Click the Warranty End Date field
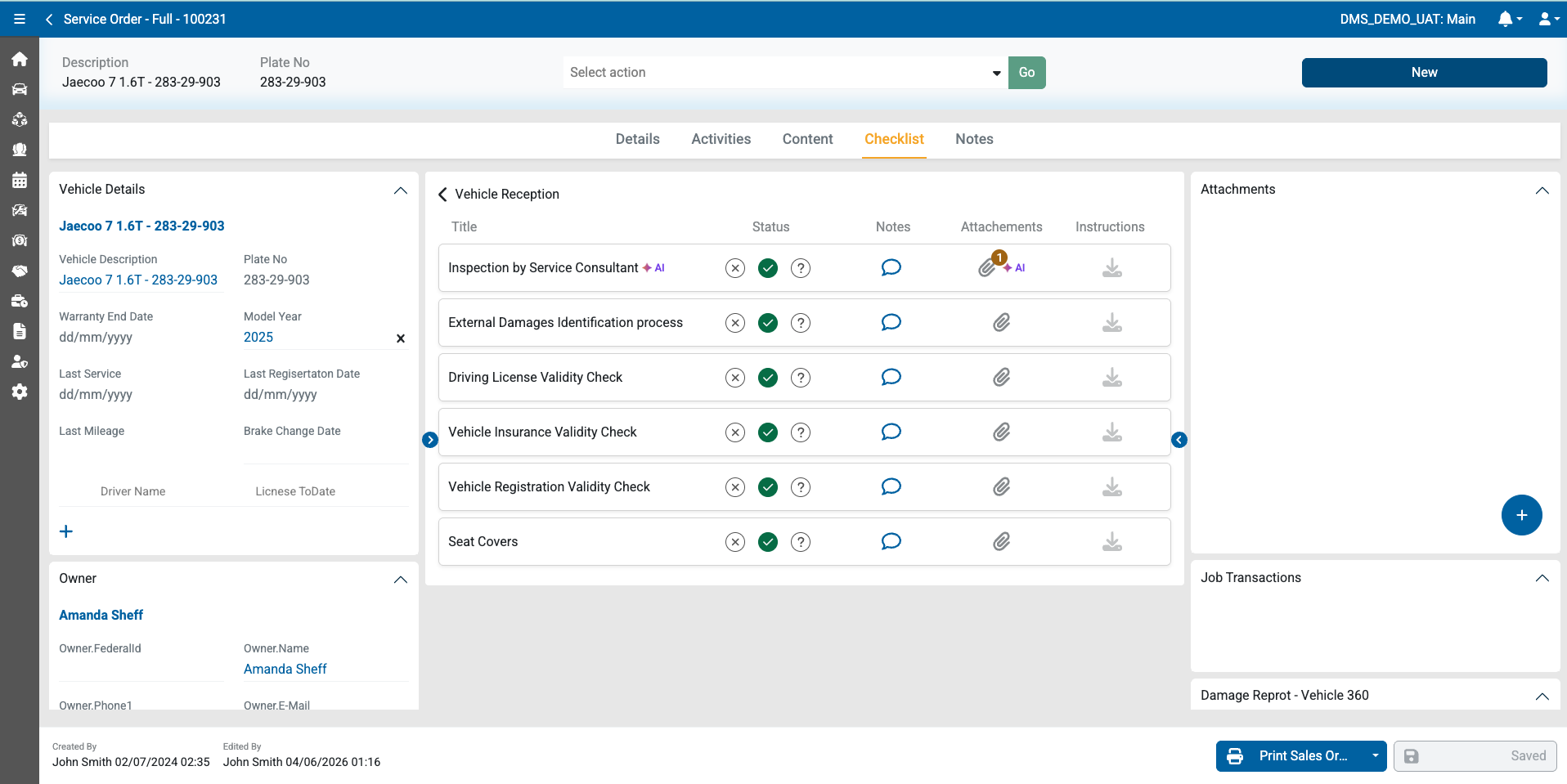 point(141,337)
